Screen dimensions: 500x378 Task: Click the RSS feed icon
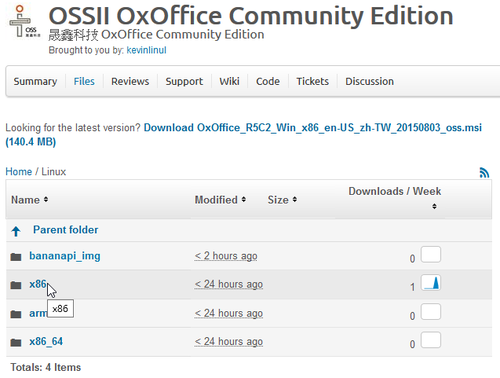click(x=484, y=172)
